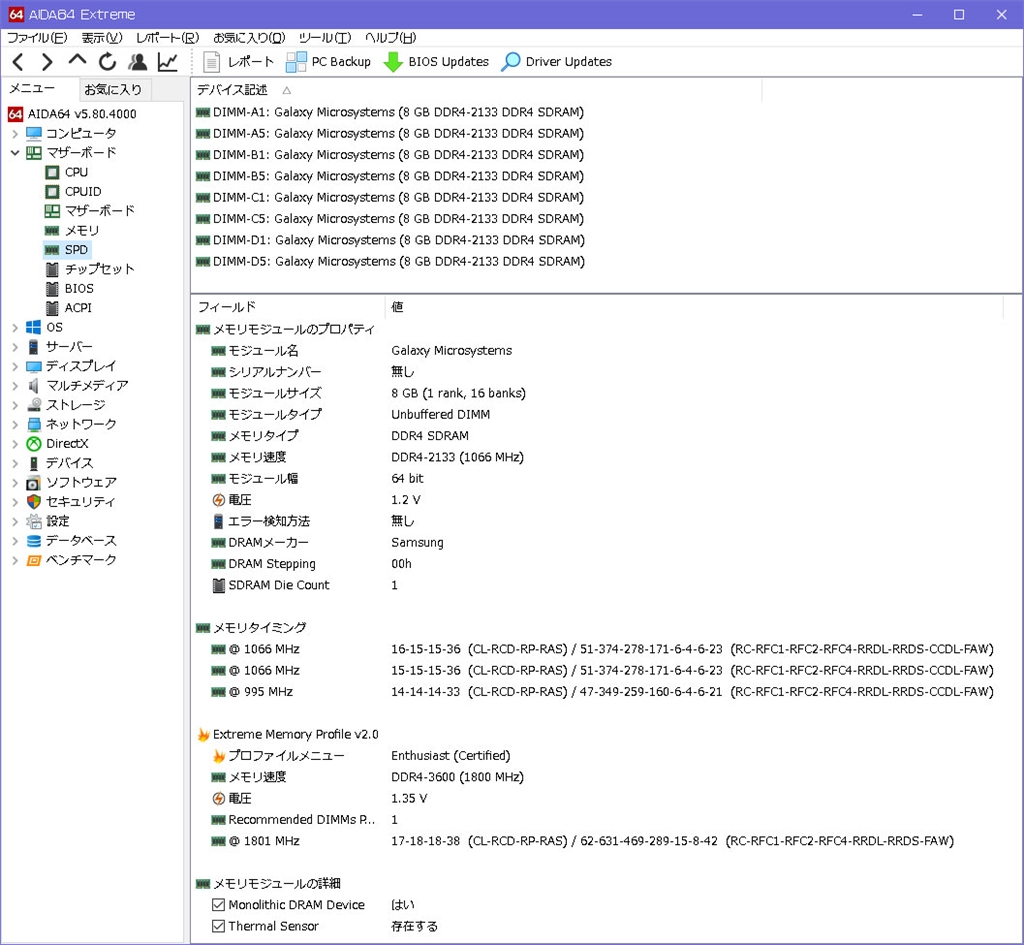The width and height of the screenshot is (1024, 945).
Task: Expand the ベンチマーク tree node
Action: pos(15,560)
